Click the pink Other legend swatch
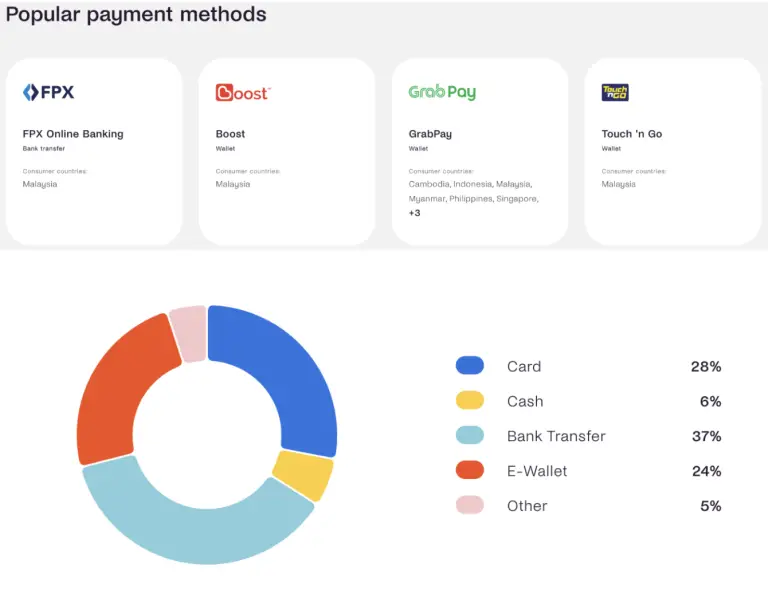Screen dimensions: 768x589 coord(470,506)
